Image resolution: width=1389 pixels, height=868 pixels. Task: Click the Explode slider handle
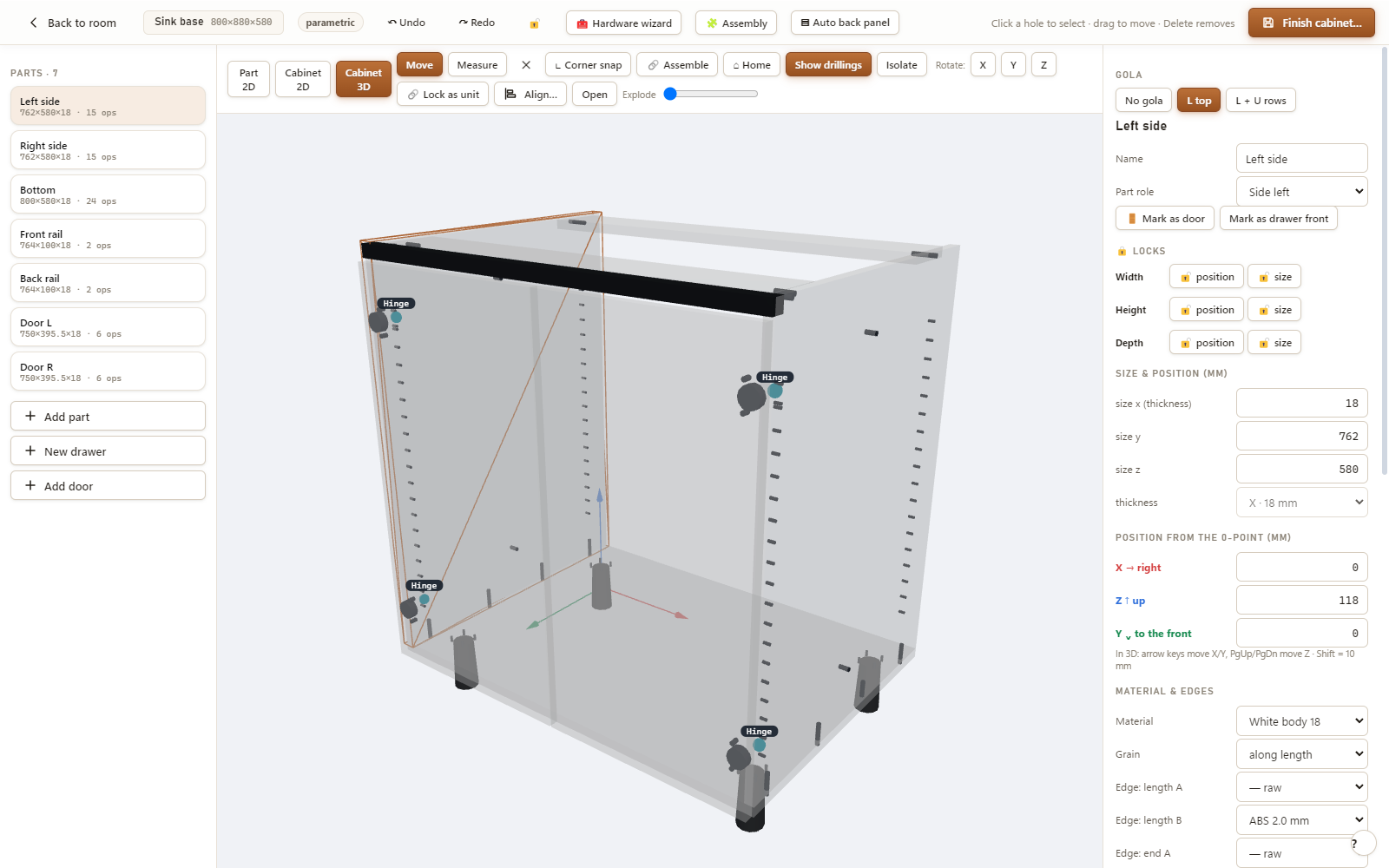[670, 94]
